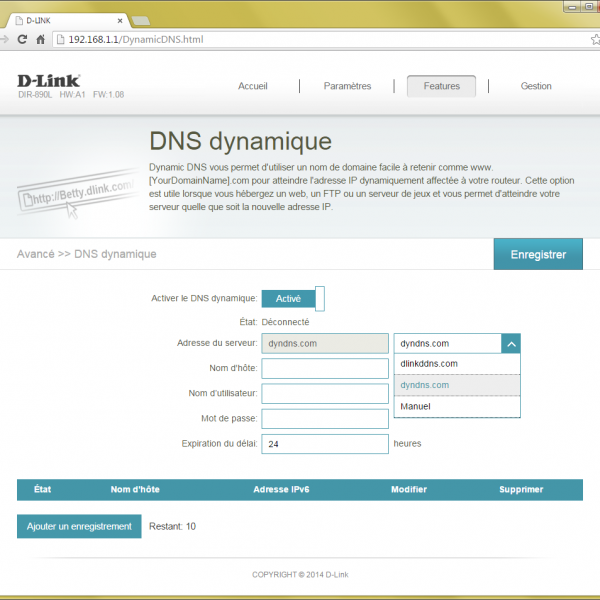Open the Accueil navigation tab

[x=253, y=86]
